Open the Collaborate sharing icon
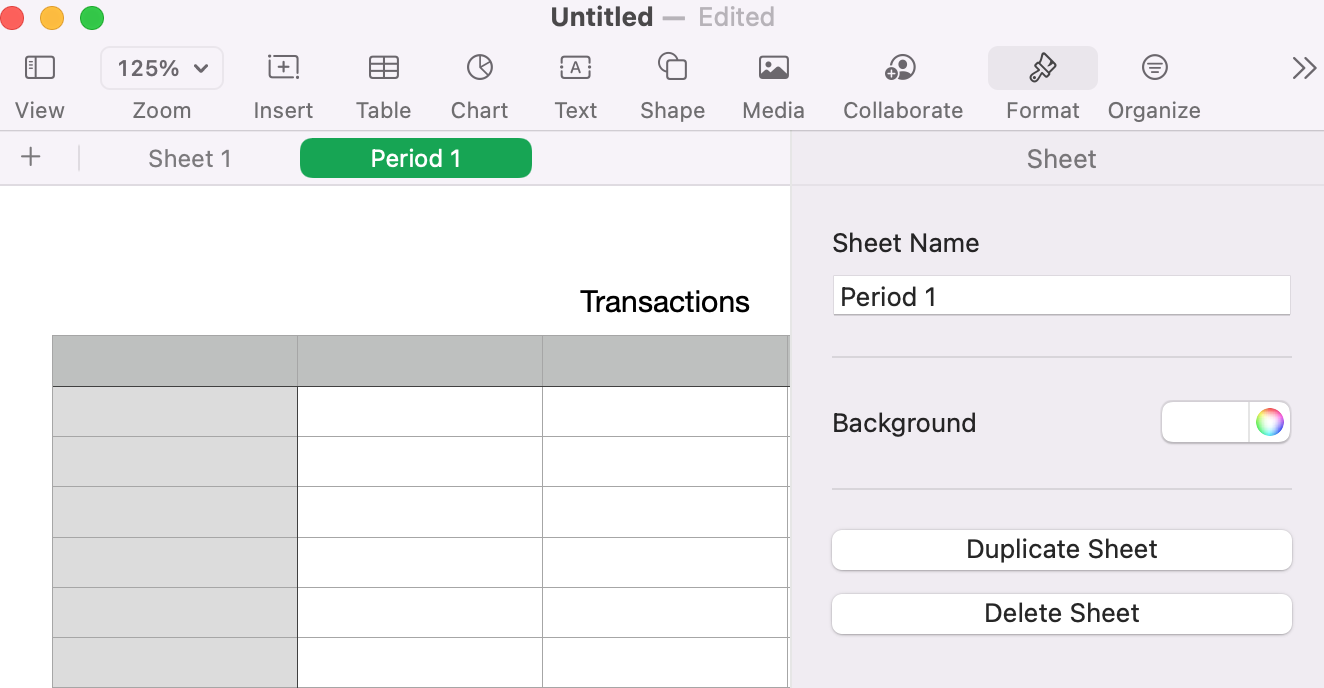 click(902, 68)
